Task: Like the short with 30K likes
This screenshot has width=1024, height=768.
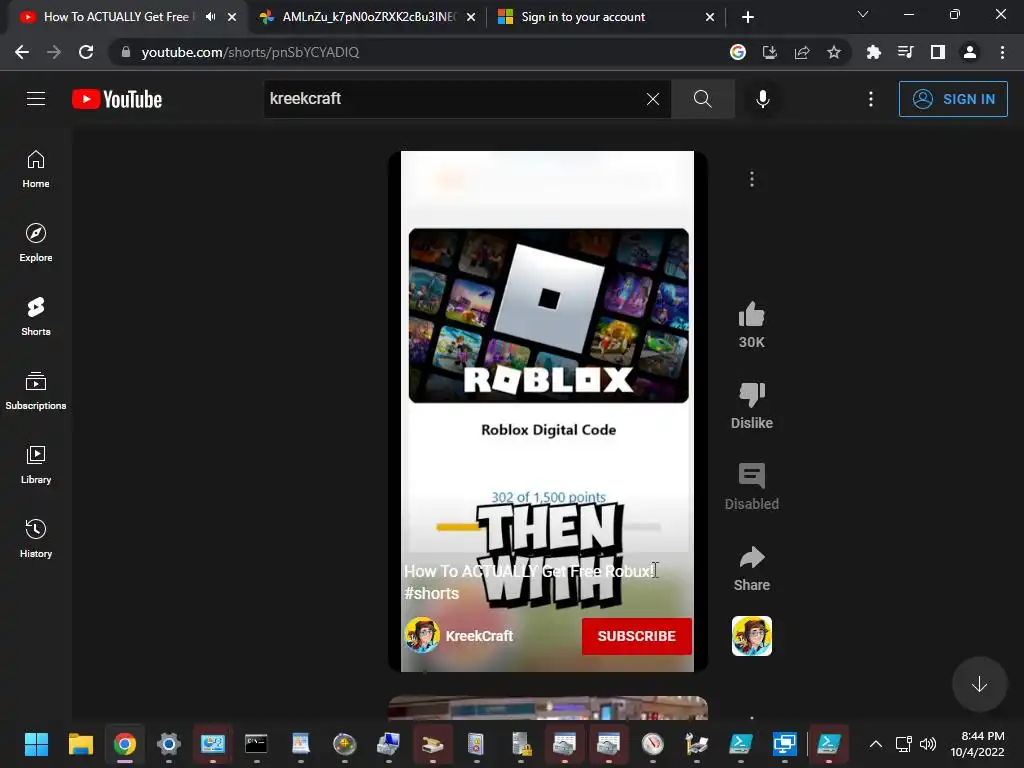Action: (751, 315)
